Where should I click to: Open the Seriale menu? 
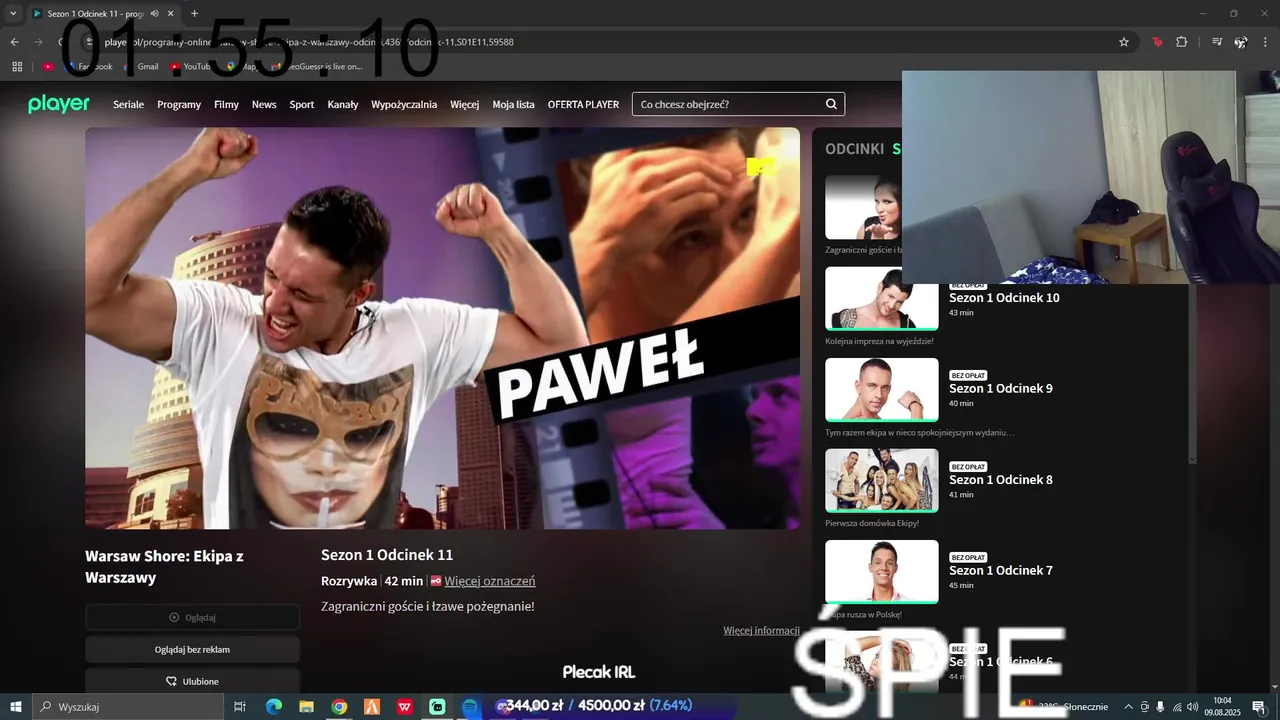pos(128,104)
